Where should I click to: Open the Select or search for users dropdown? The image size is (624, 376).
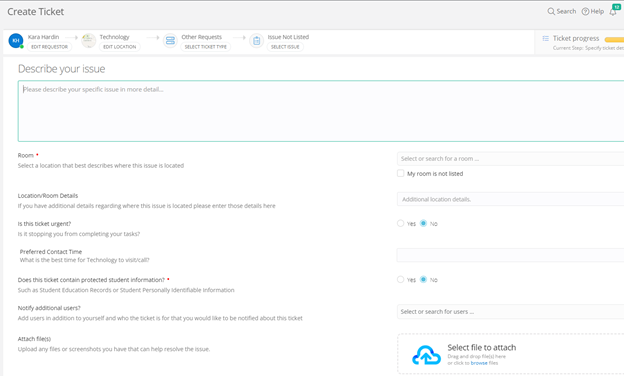click(510, 312)
